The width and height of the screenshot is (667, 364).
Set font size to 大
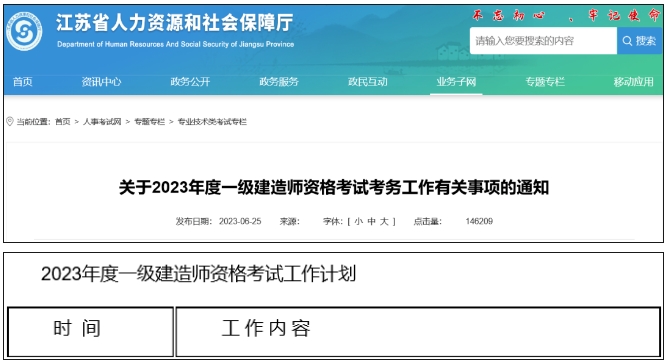click(384, 221)
